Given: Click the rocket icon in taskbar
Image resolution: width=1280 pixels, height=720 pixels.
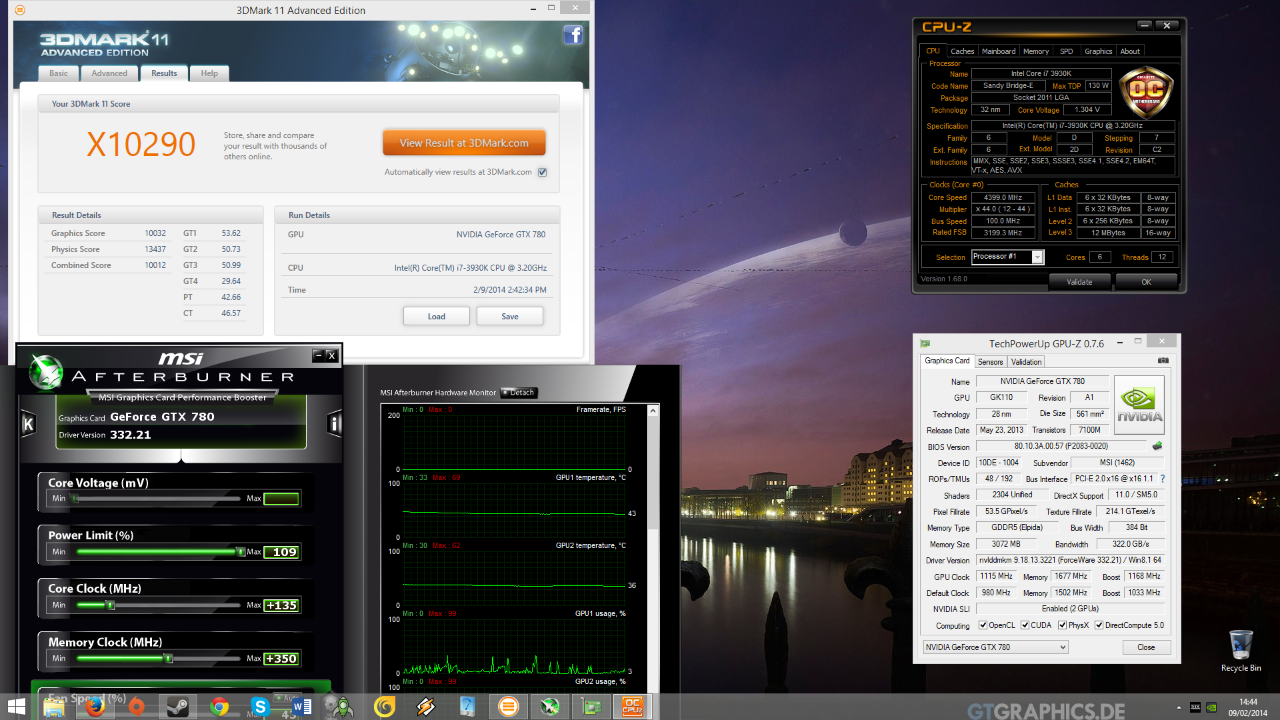Looking at the screenshot, I should click(x=343, y=707).
